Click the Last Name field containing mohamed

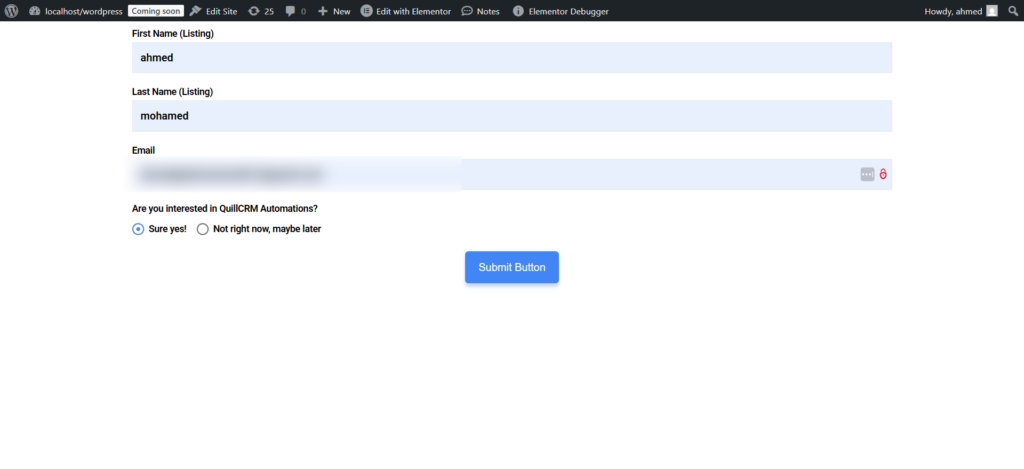(511, 116)
